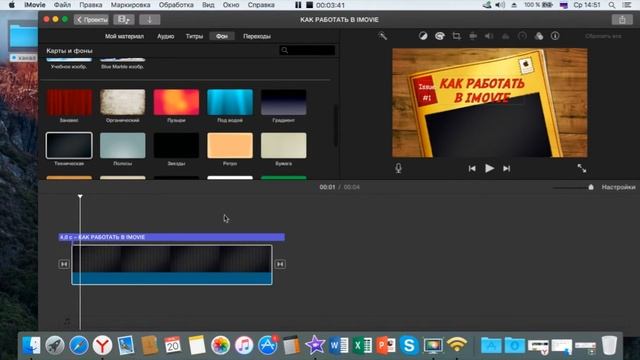Select the beige paper background thumbnail
The image size is (640, 360).
(283, 145)
